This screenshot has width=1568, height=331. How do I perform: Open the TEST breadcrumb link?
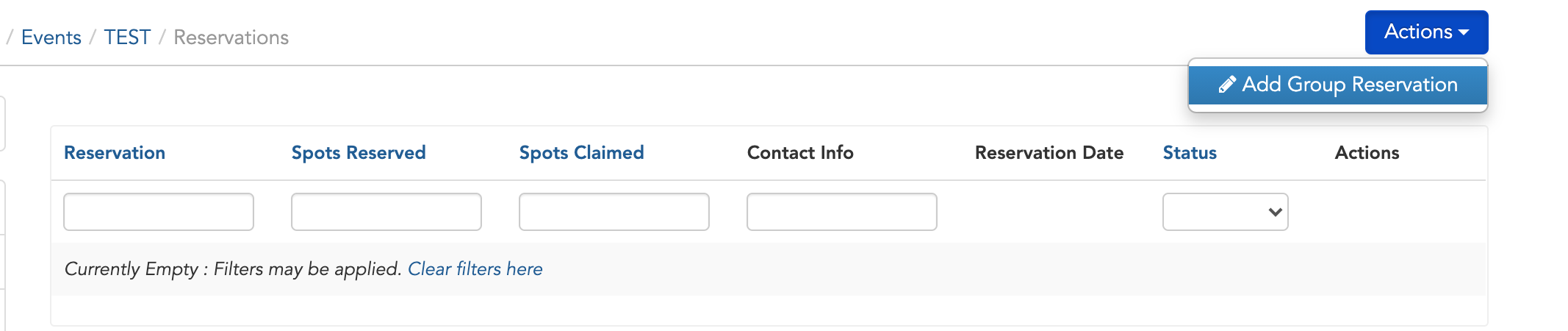click(x=127, y=38)
